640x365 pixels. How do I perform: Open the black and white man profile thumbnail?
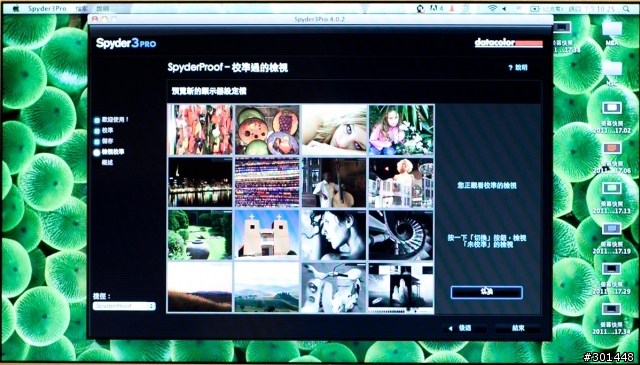[334, 235]
